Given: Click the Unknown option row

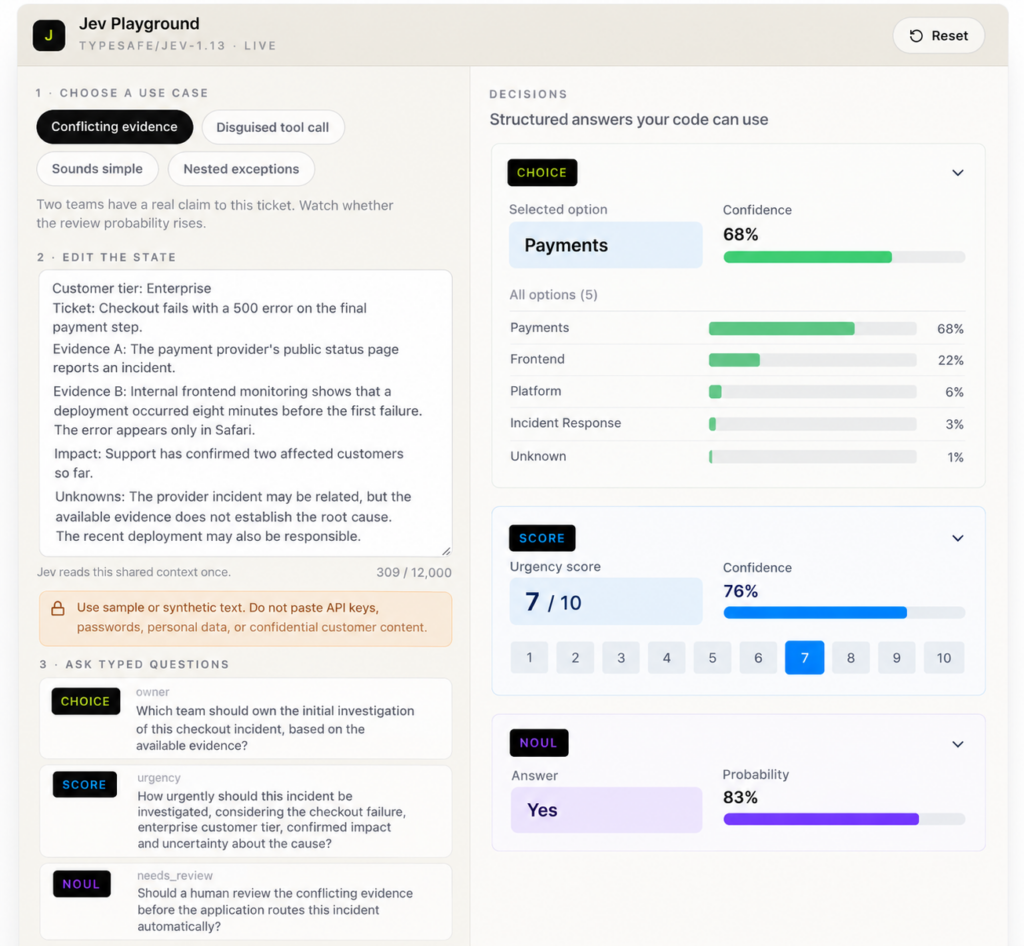Looking at the screenshot, I should 737,456.
